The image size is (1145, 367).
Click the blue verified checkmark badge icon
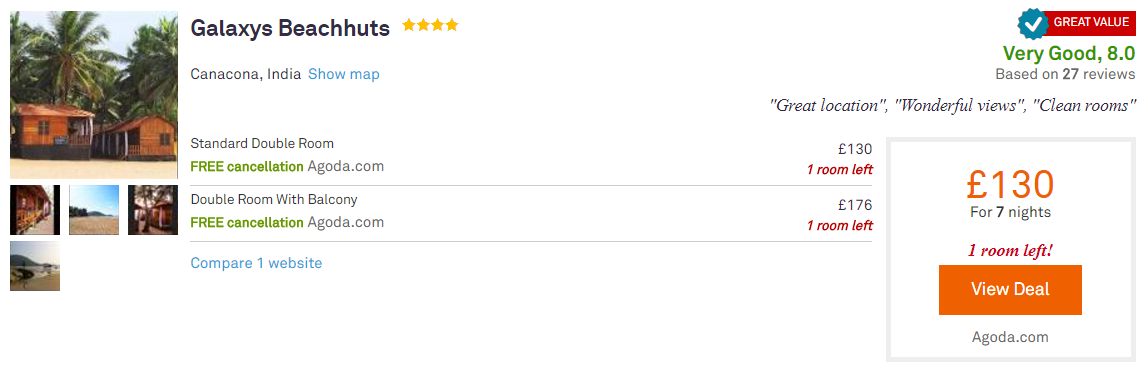[x=1033, y=24]
